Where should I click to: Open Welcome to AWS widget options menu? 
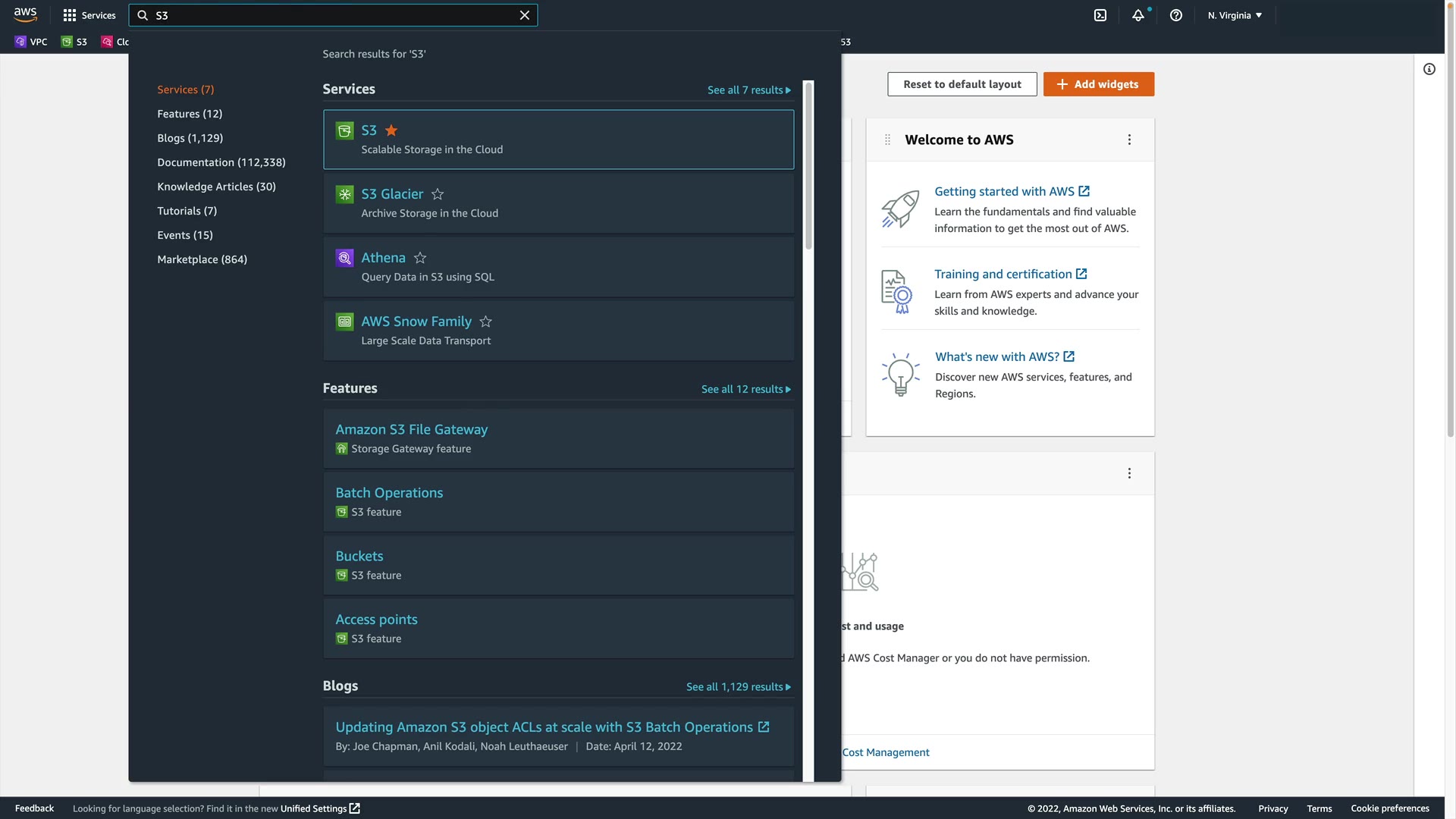point(1129,140)
